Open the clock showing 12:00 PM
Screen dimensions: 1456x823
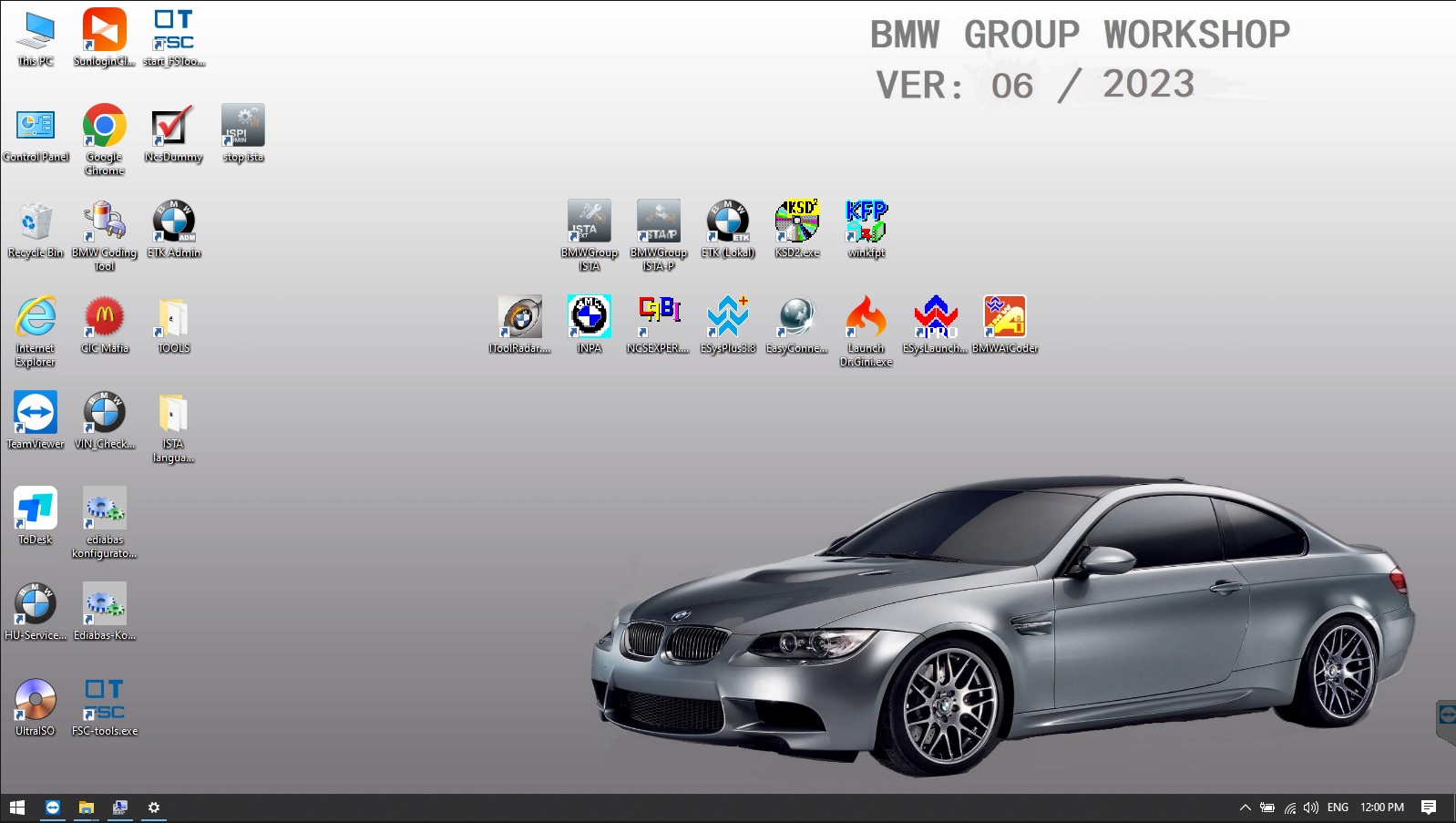tap(1382, 808)
